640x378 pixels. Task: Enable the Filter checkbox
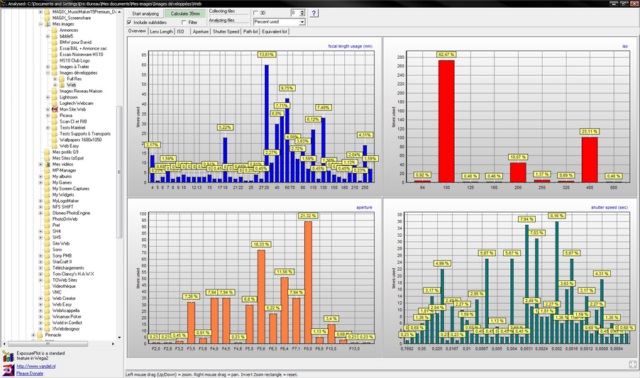pyautogui.click(x=184, y=22)
